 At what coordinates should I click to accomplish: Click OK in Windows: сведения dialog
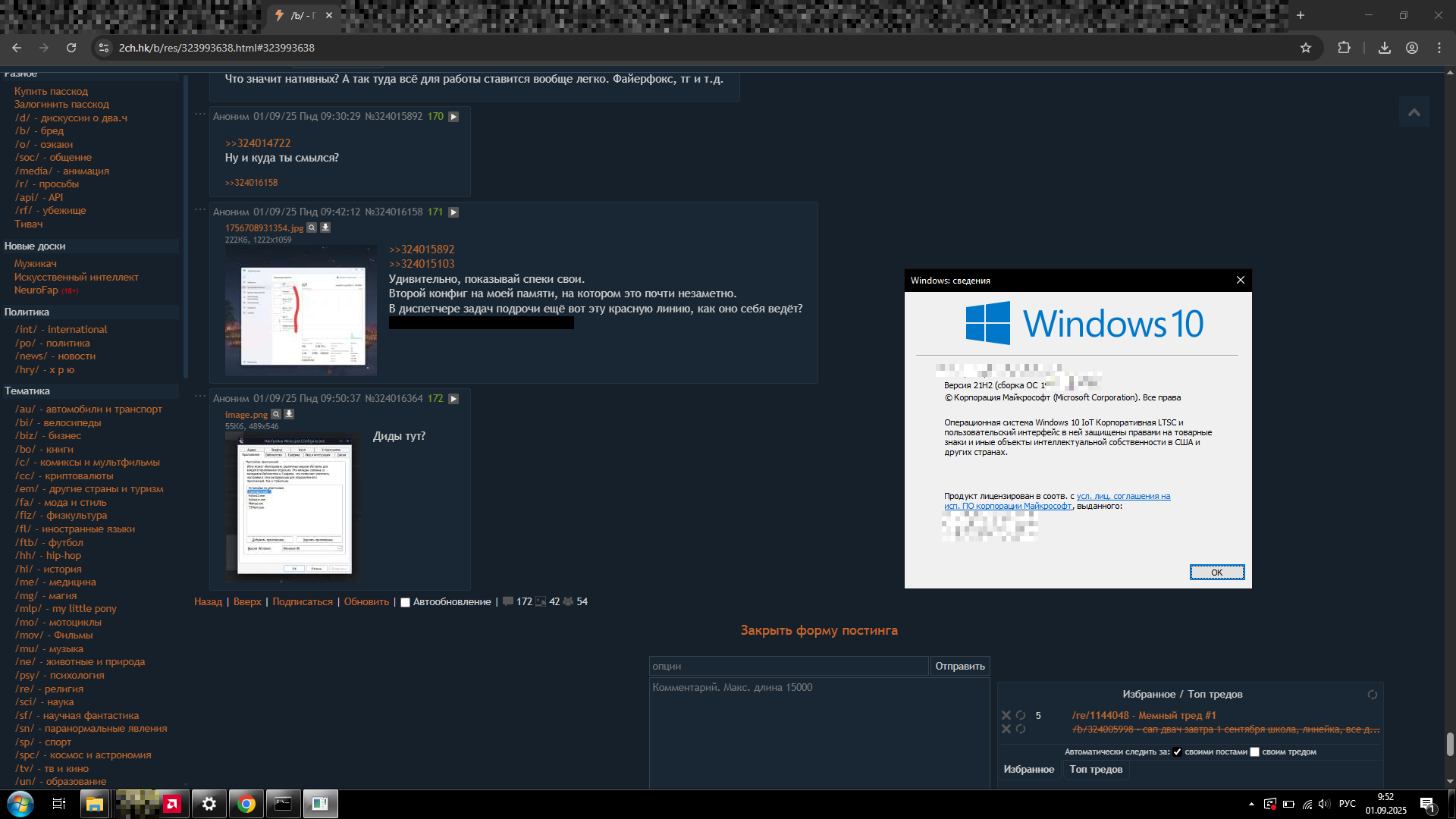pyautogui.click(x=1217, y=573)
